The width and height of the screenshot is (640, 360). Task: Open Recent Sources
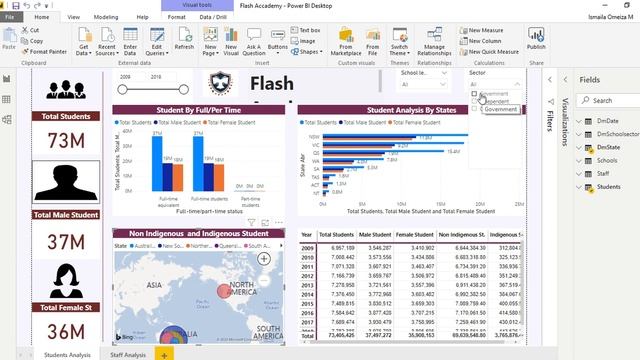pos(107,41)
